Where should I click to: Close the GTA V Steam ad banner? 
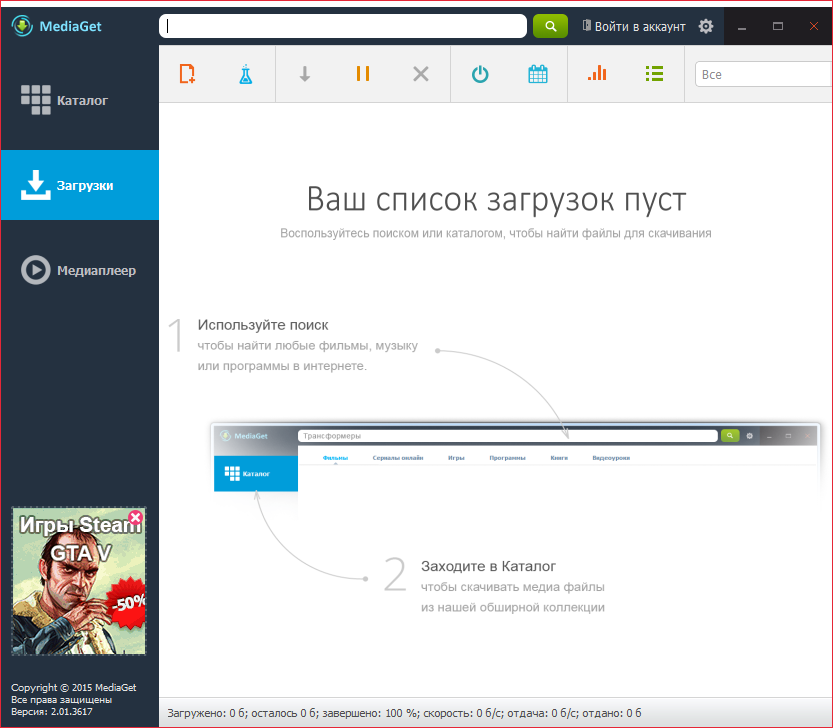point(136,517)
